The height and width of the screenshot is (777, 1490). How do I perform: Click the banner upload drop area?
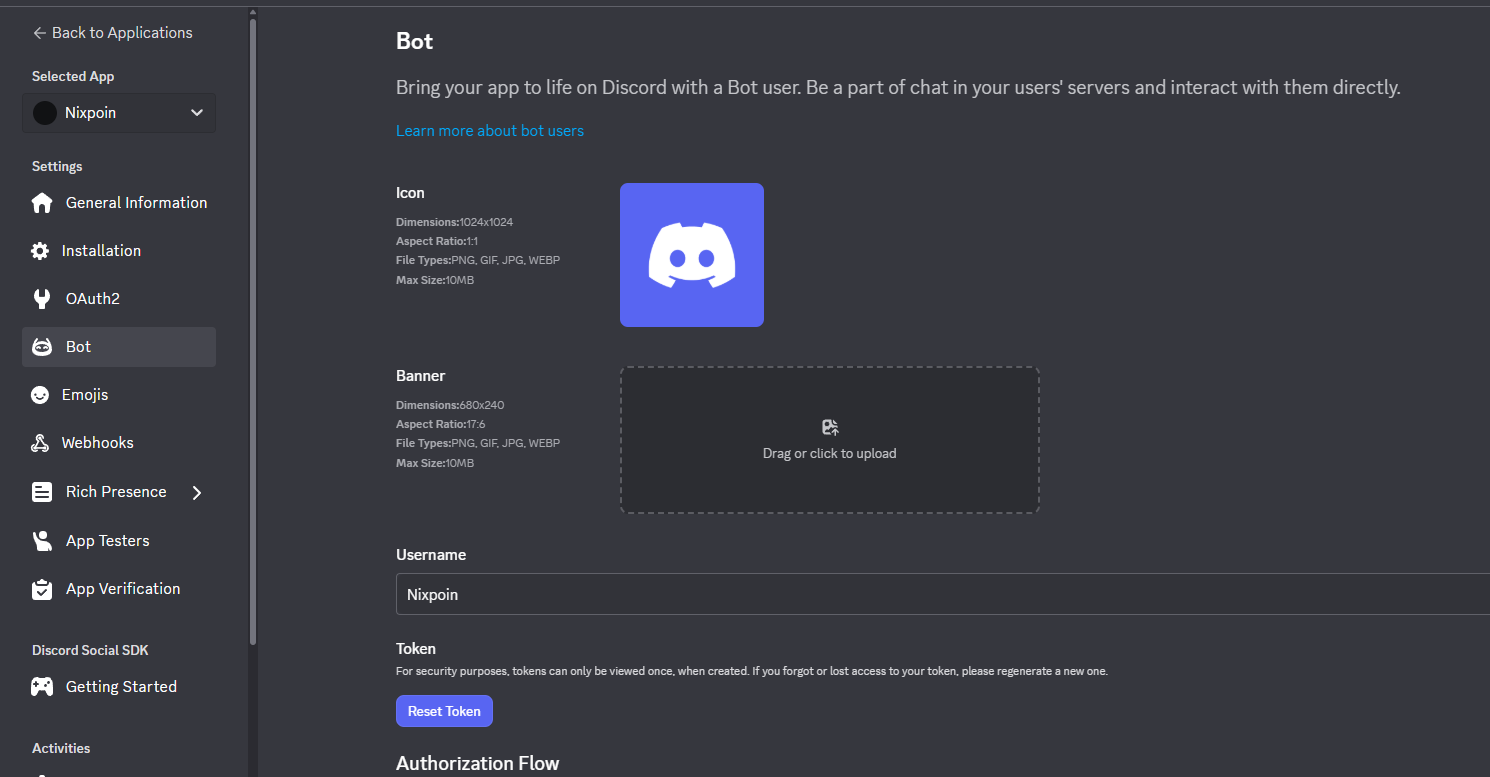(829, 480)
